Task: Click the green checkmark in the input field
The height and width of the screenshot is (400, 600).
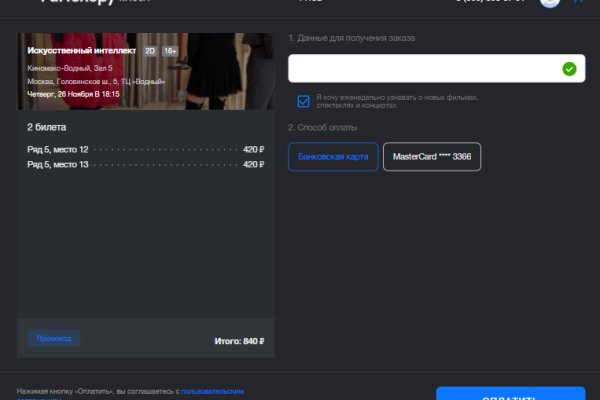Action: click(x=569, y=69)
